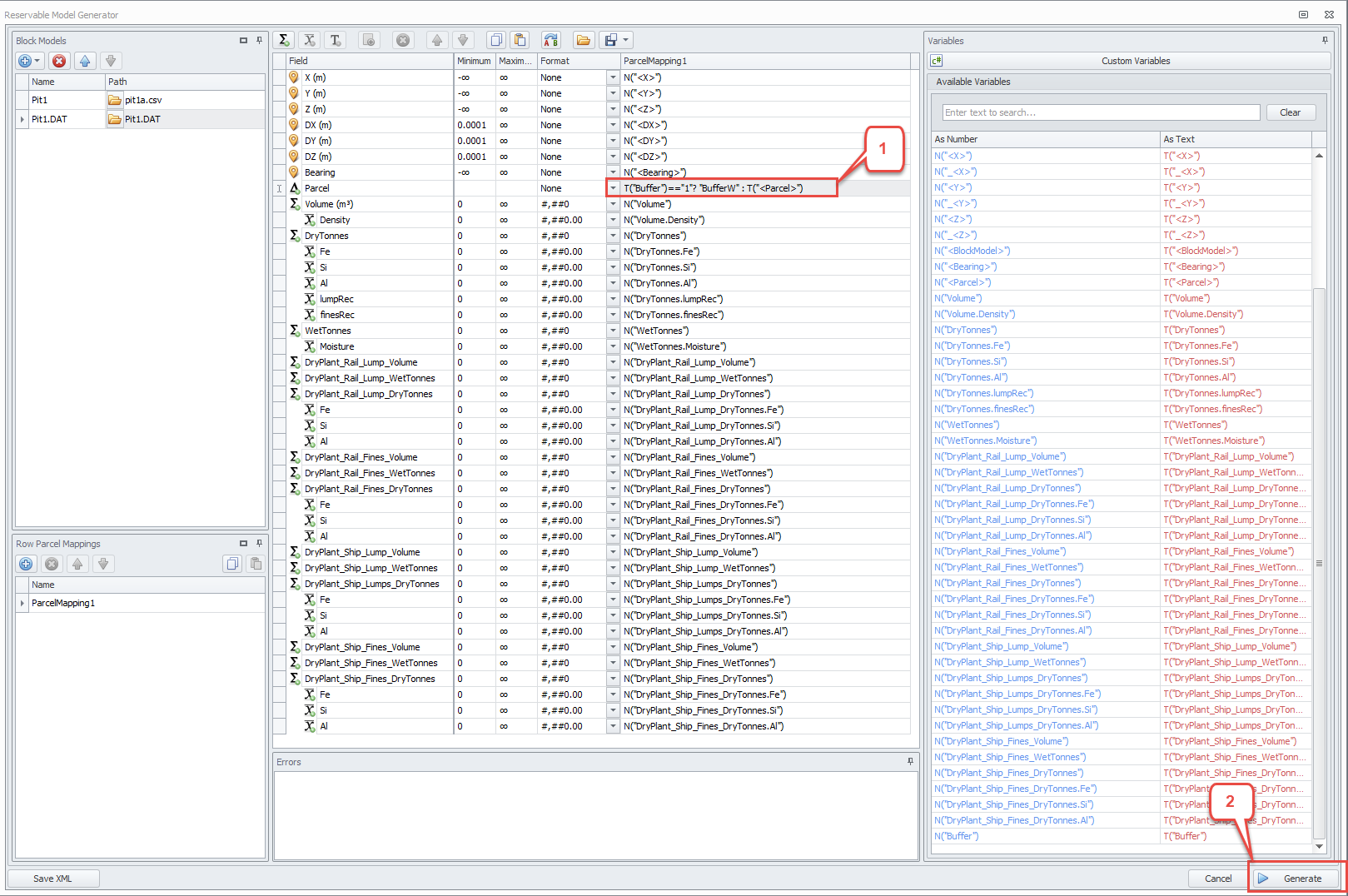Open Custom Variables
This screenshot has width=1348, height=896.
1135,61
